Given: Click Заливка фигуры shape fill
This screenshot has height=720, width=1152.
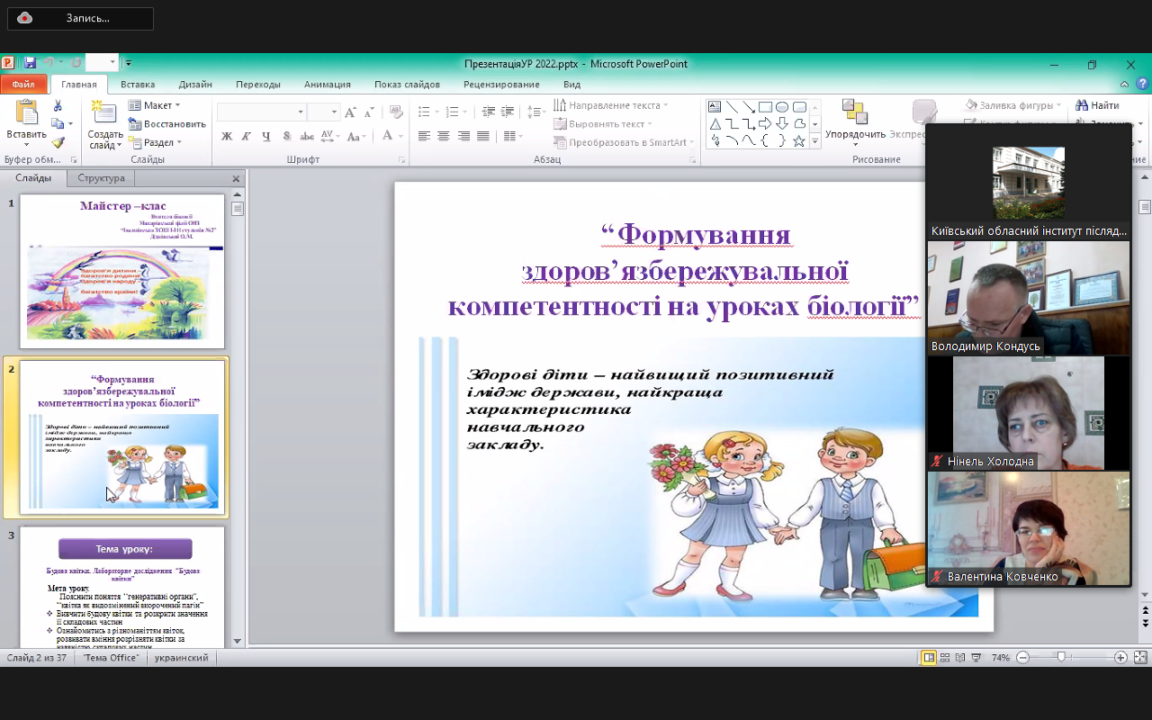Looking at the screenshot, I should click(x=1013, y=105).
